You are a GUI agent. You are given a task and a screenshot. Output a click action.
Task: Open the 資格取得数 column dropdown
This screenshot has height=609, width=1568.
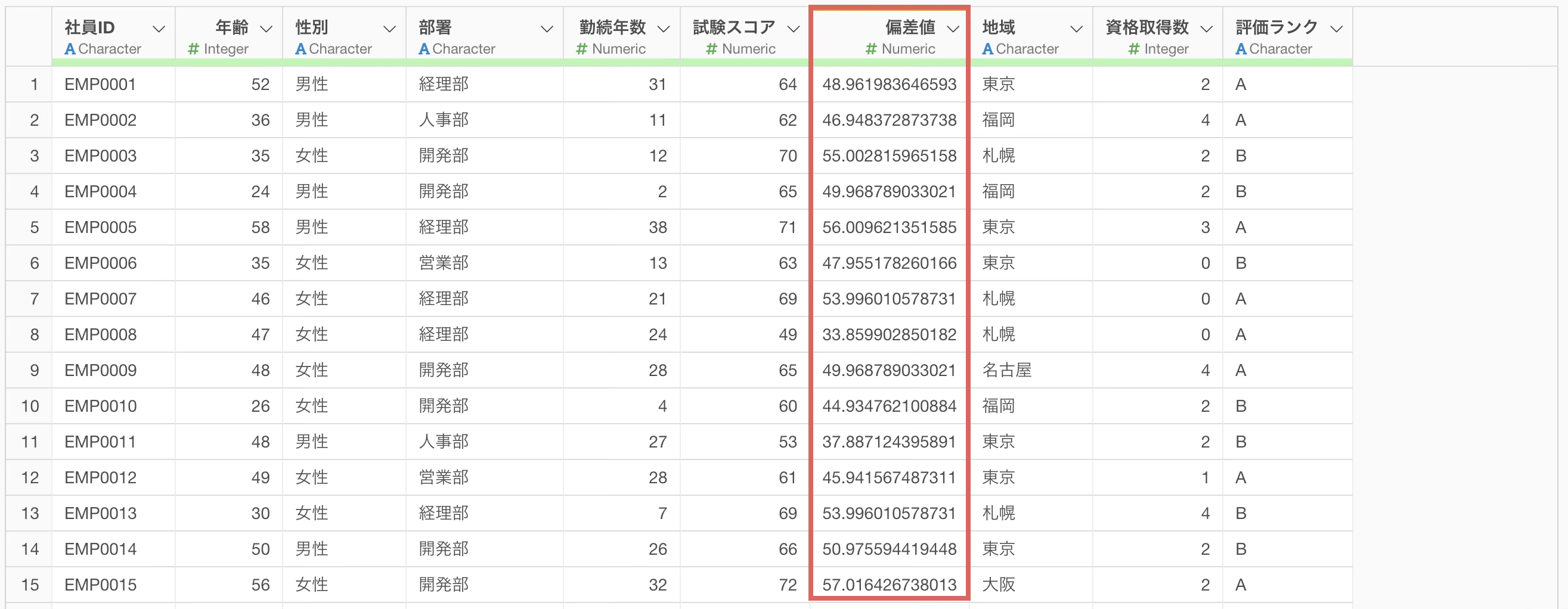[x=1207, y=29]
